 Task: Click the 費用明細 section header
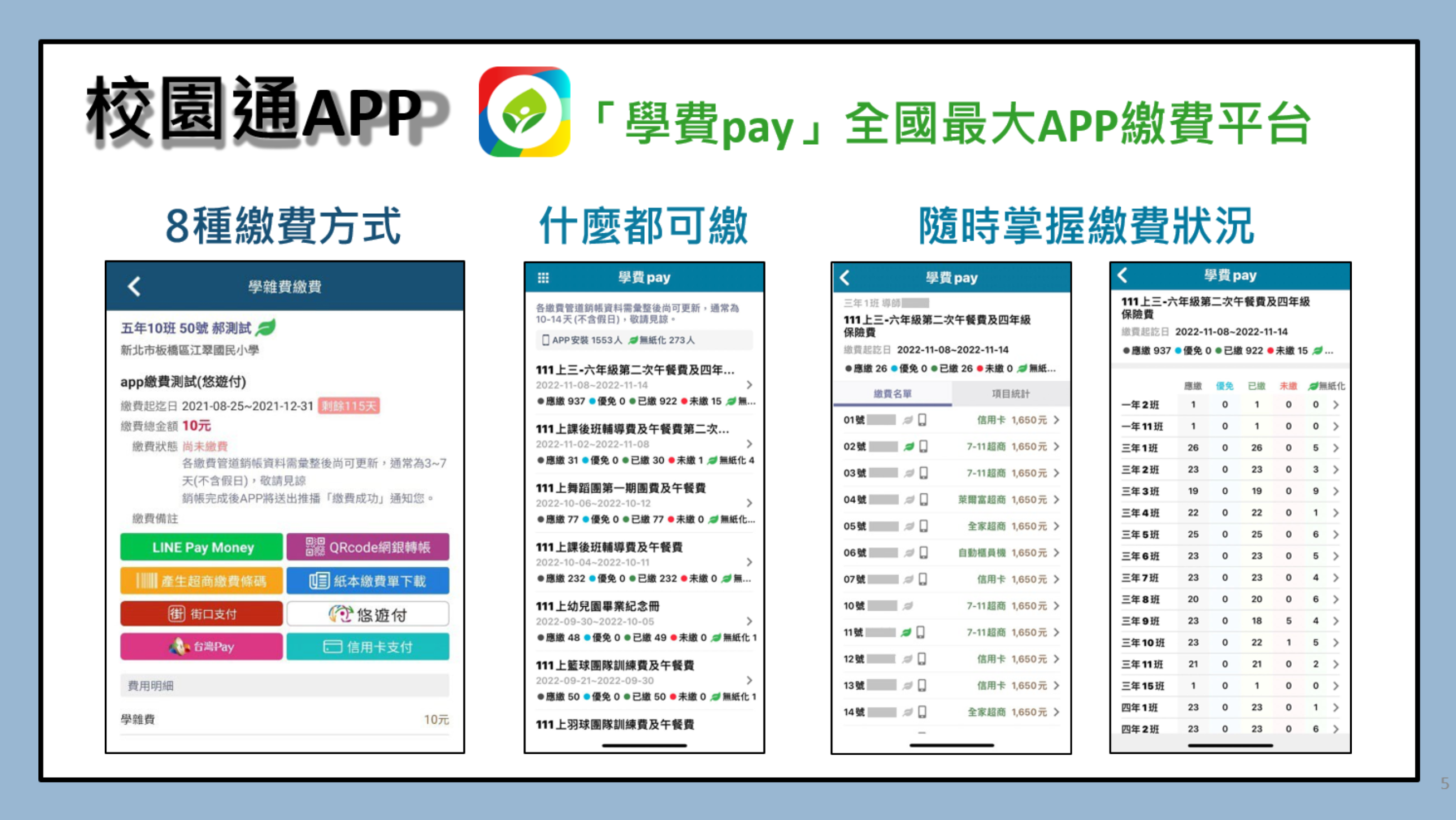(285, 685)
